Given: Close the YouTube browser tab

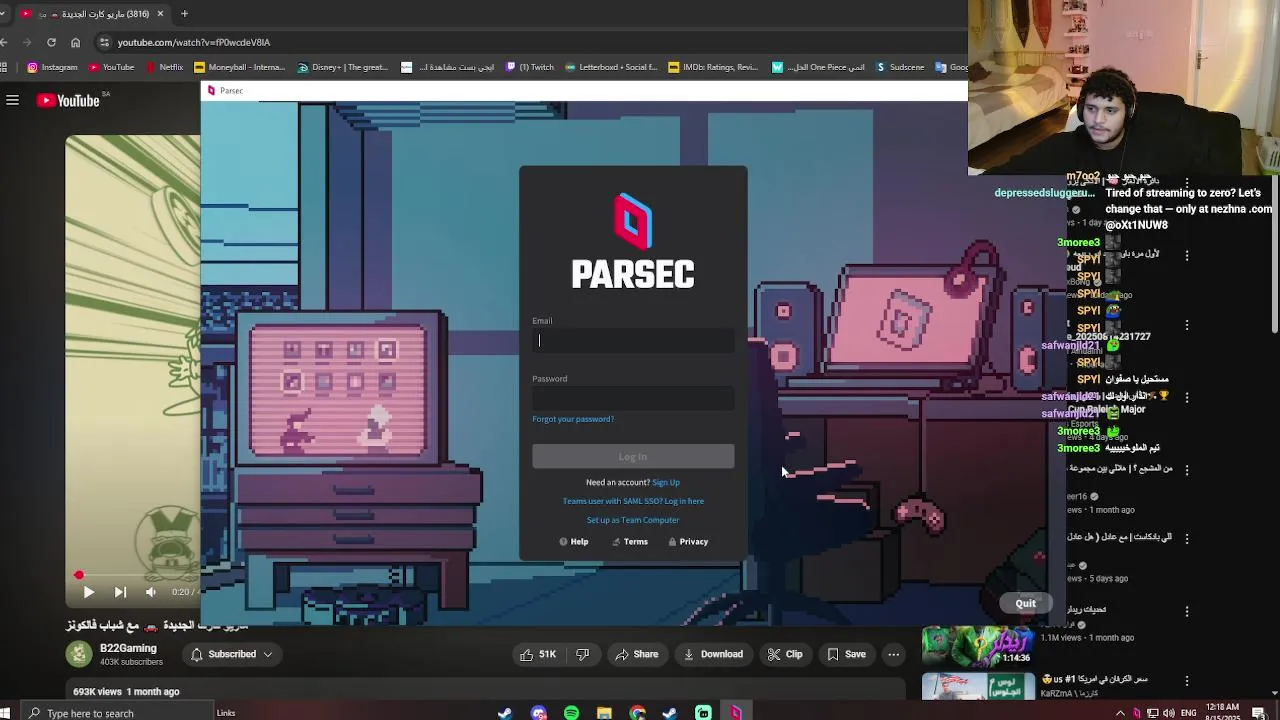Looking at the screenshot, I should (160, 14).
